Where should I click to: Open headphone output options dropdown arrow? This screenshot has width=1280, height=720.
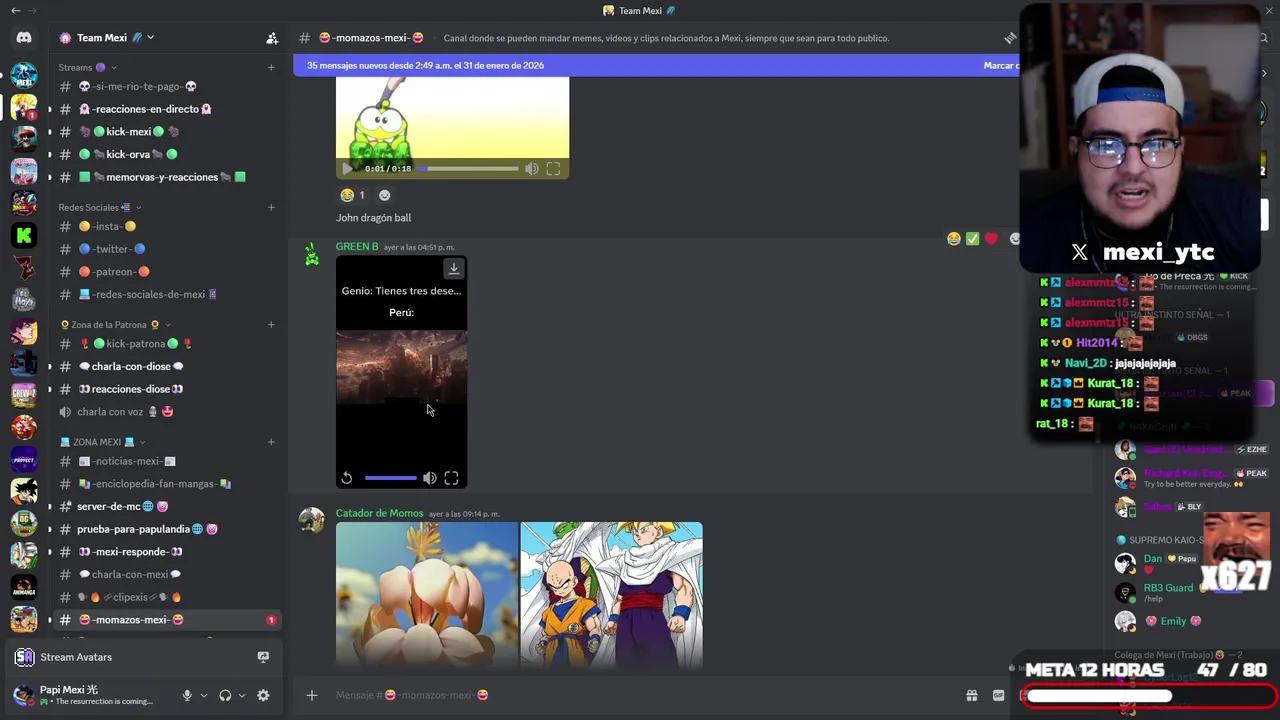click(242, 696)
